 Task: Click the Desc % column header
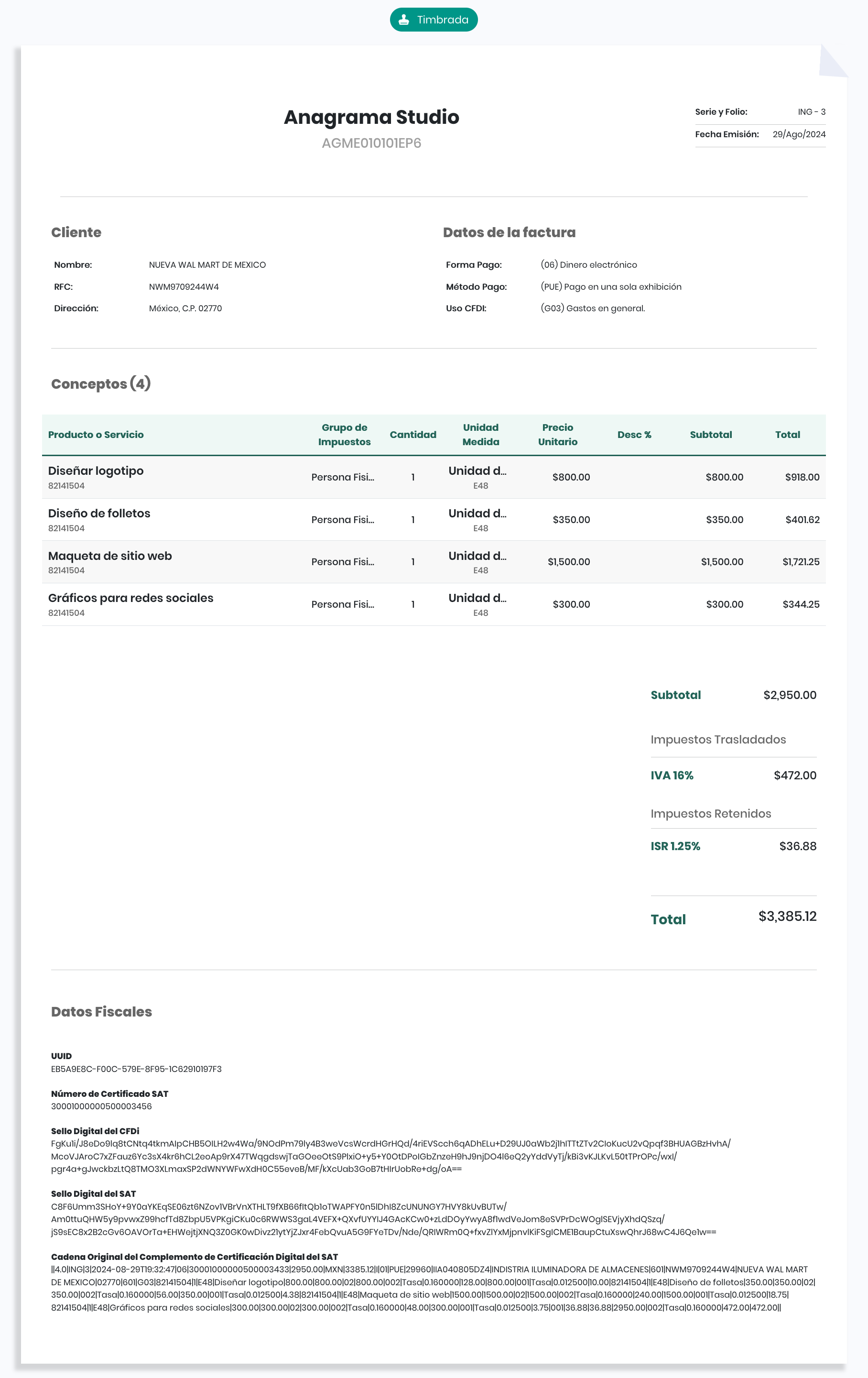[x=635, y=435]
